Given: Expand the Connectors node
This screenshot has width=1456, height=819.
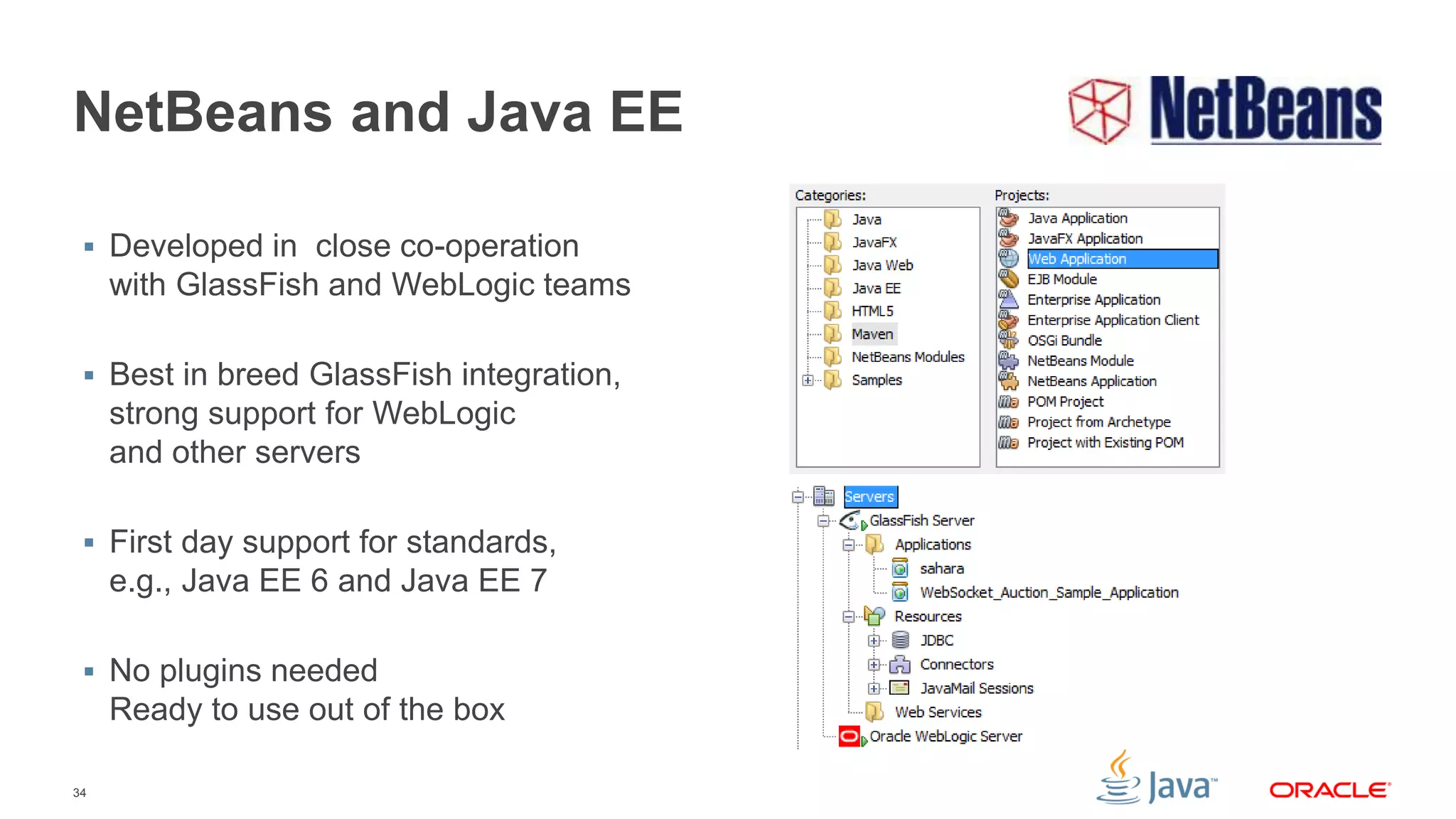Looking at the screenshot, I should (x=874, y=665).
